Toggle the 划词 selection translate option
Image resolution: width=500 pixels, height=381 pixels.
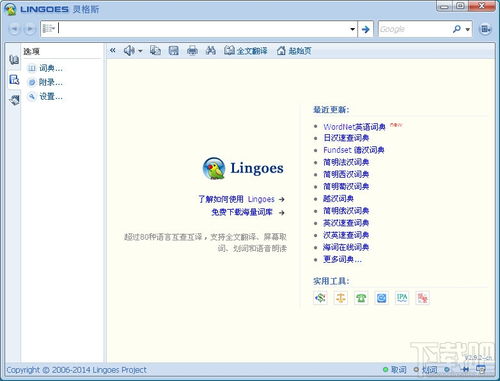click(x=425, y=370)
